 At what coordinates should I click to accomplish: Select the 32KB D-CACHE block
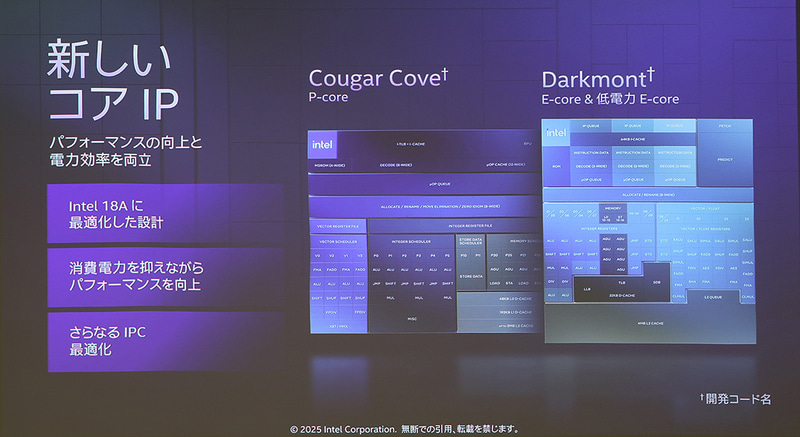coord(621,295)
